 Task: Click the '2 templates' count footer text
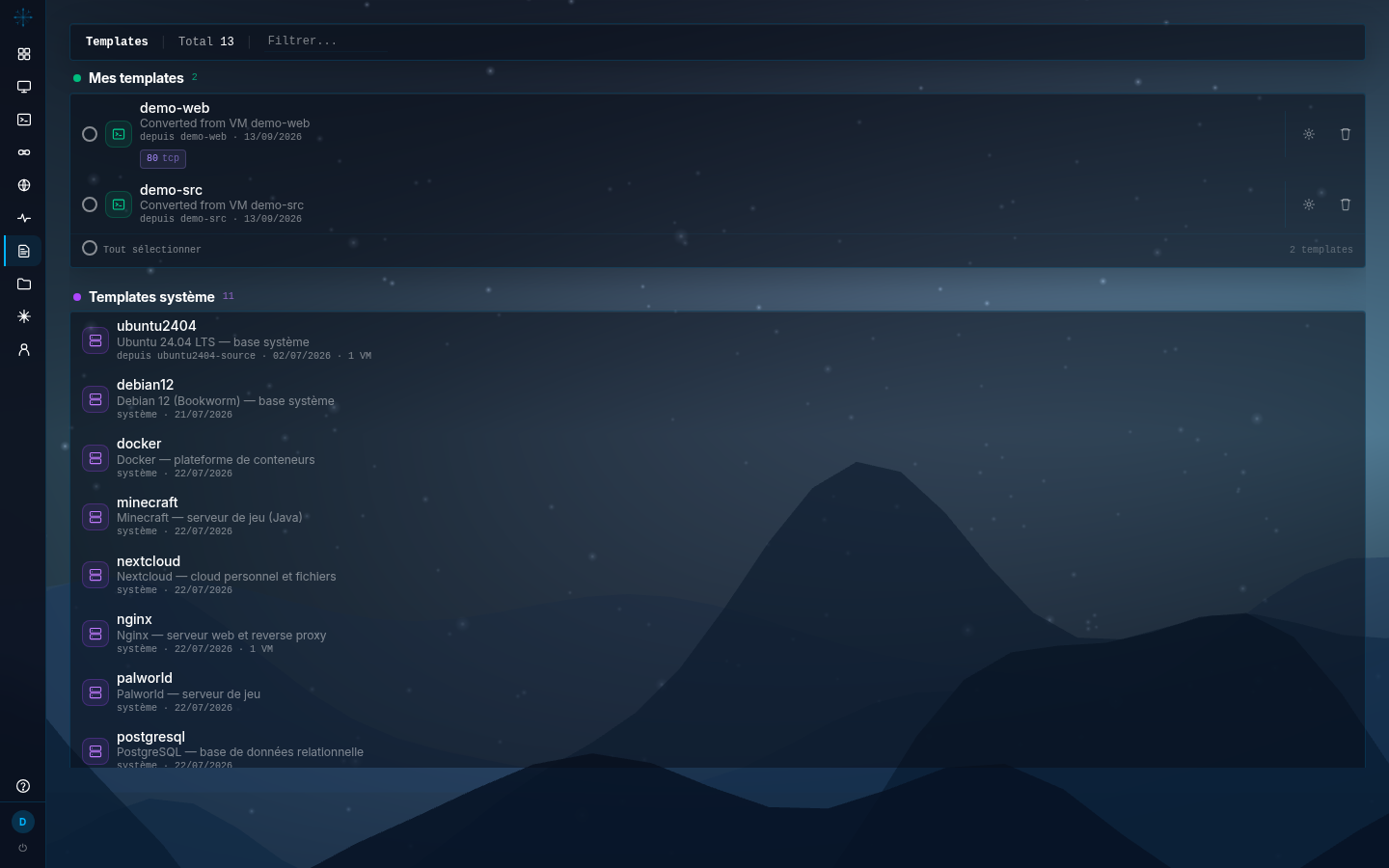pyautogui.click(x=1321, y=250)
